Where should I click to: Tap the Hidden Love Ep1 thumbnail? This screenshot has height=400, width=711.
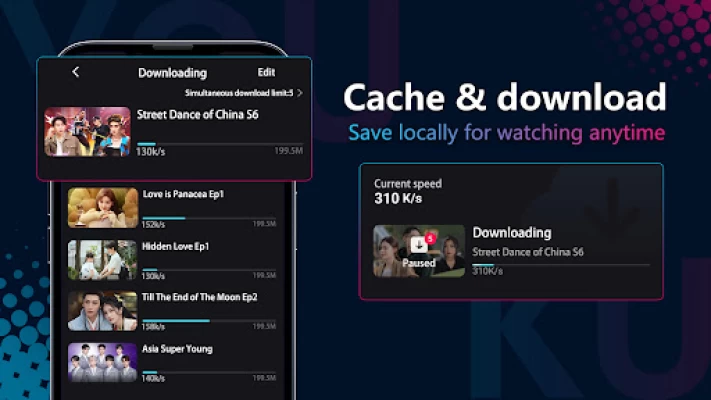click(x=102, y=260)
